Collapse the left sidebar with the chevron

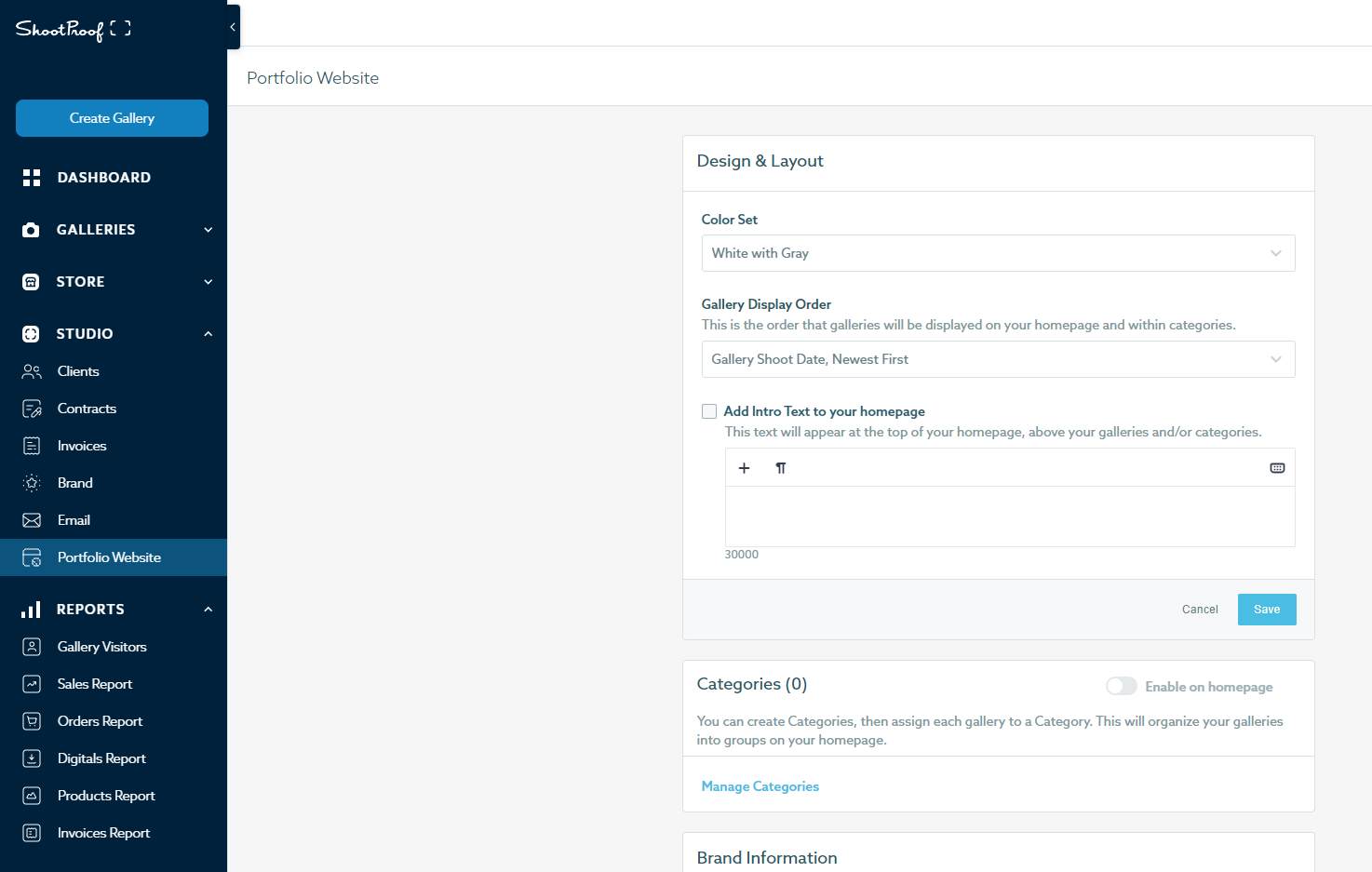232,27
